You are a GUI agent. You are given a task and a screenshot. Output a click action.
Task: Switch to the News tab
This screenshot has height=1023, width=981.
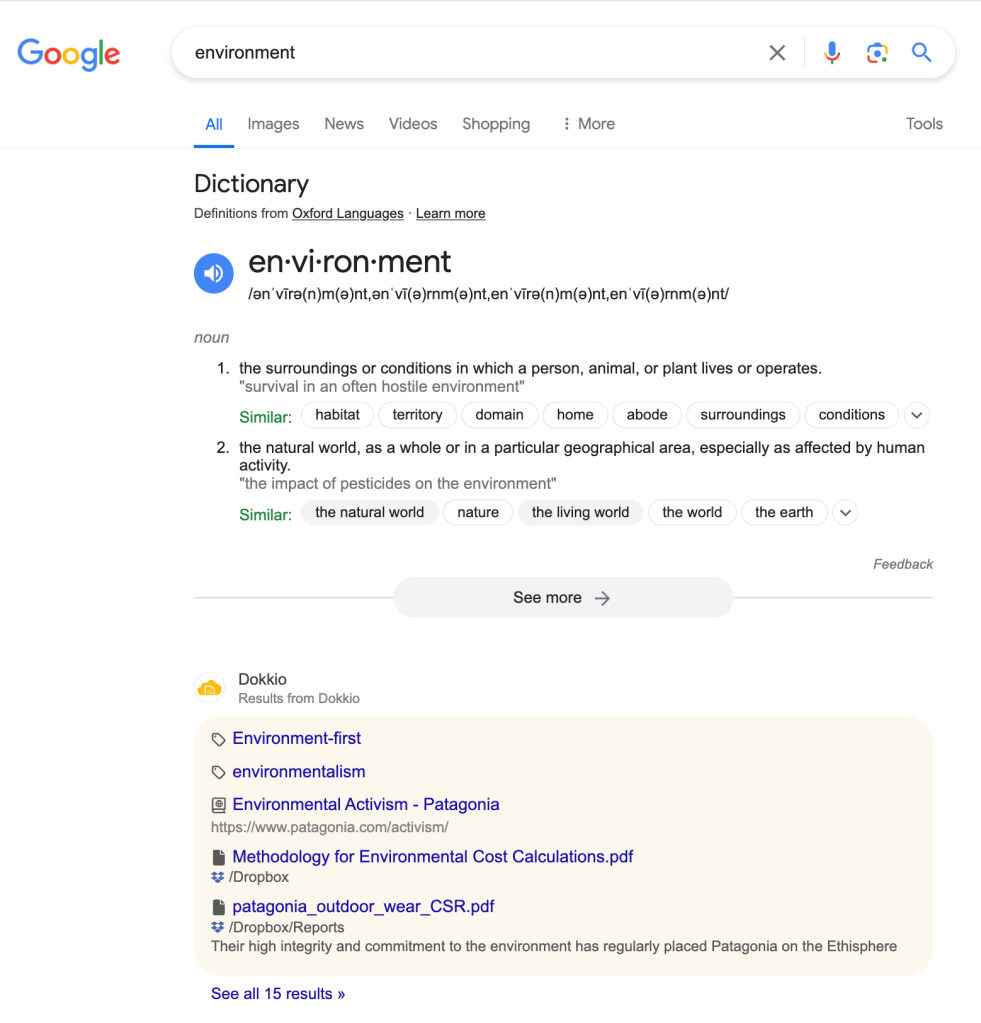pos(344,124)
